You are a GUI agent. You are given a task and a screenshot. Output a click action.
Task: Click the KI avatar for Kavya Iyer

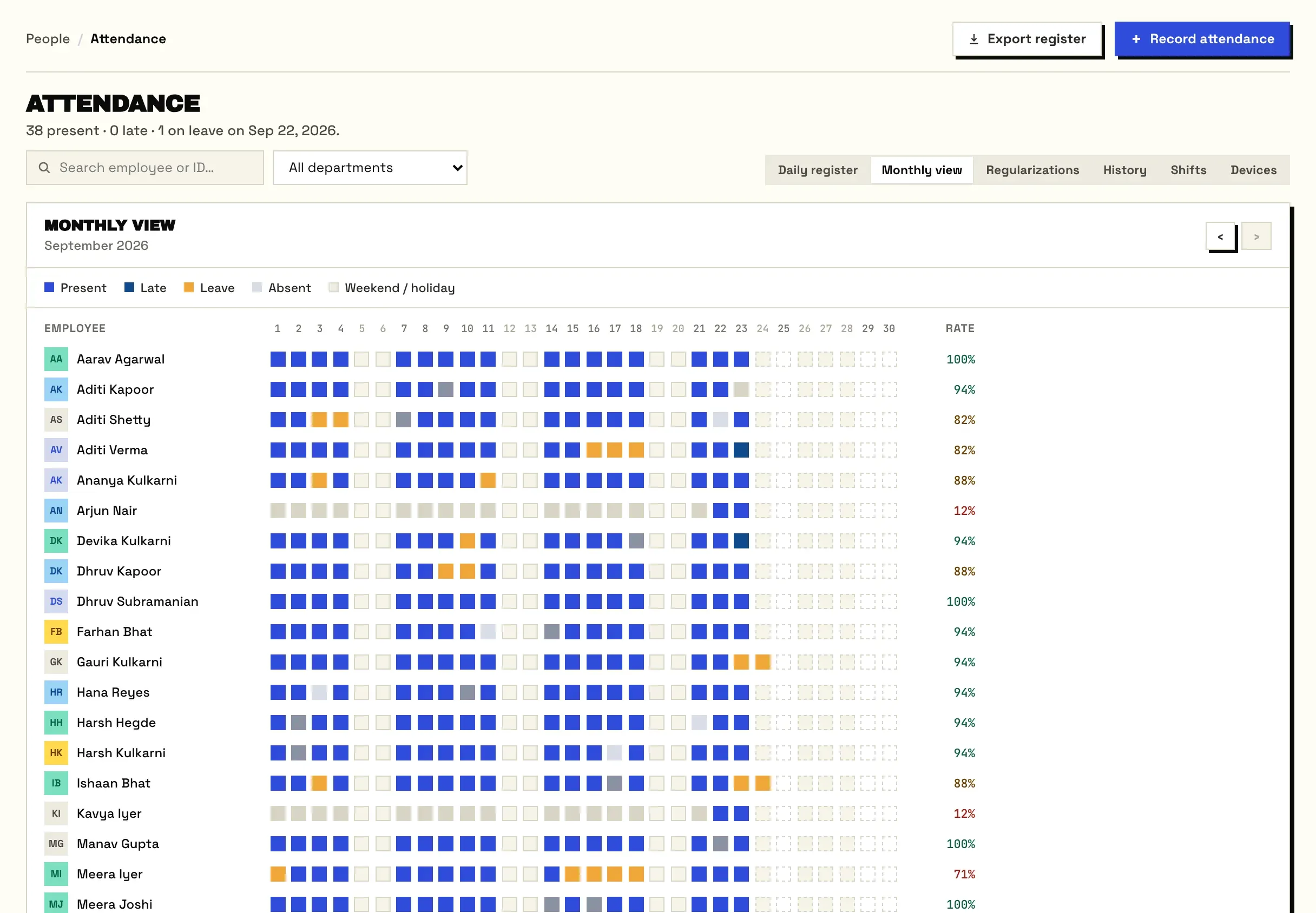click(56, 814)
